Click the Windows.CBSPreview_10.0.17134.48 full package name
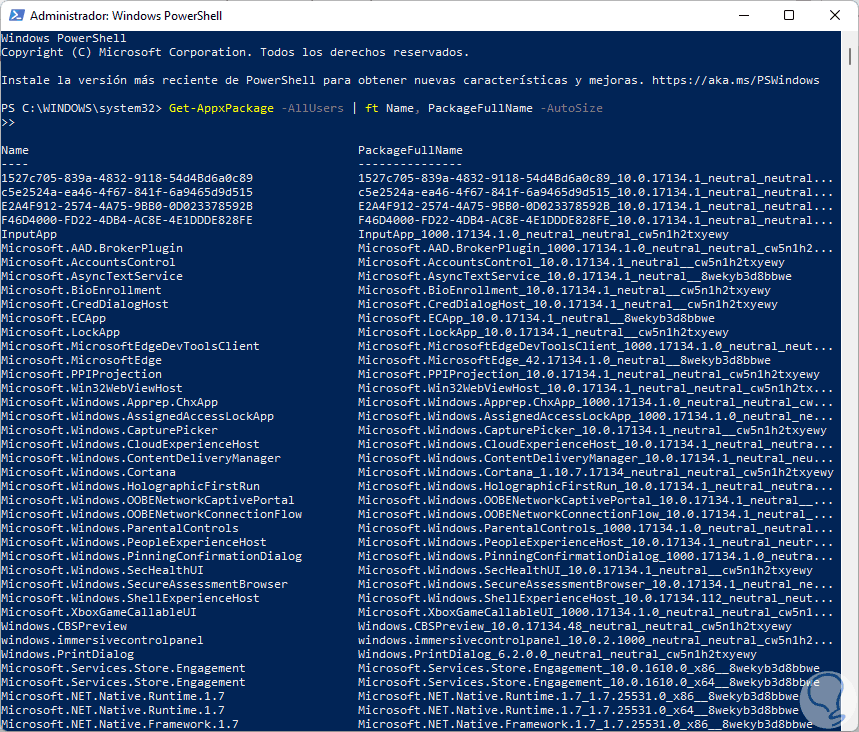The width and height of the screenshot is (859, 732). 575,626
